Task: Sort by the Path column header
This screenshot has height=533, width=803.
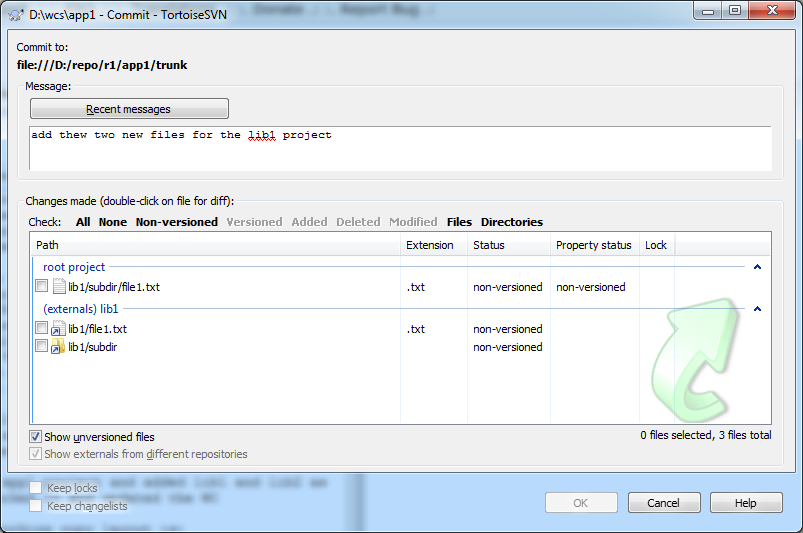Action: click(215, 245)
